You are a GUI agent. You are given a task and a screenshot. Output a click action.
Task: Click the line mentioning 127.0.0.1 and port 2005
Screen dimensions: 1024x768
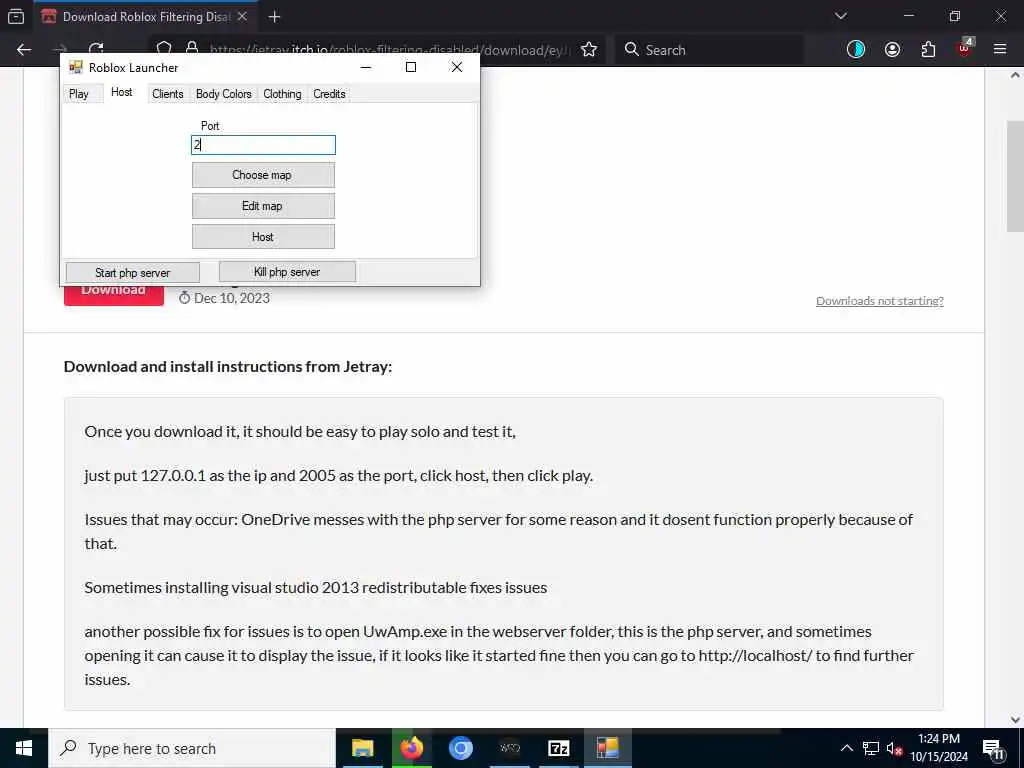tap(338, 475)
